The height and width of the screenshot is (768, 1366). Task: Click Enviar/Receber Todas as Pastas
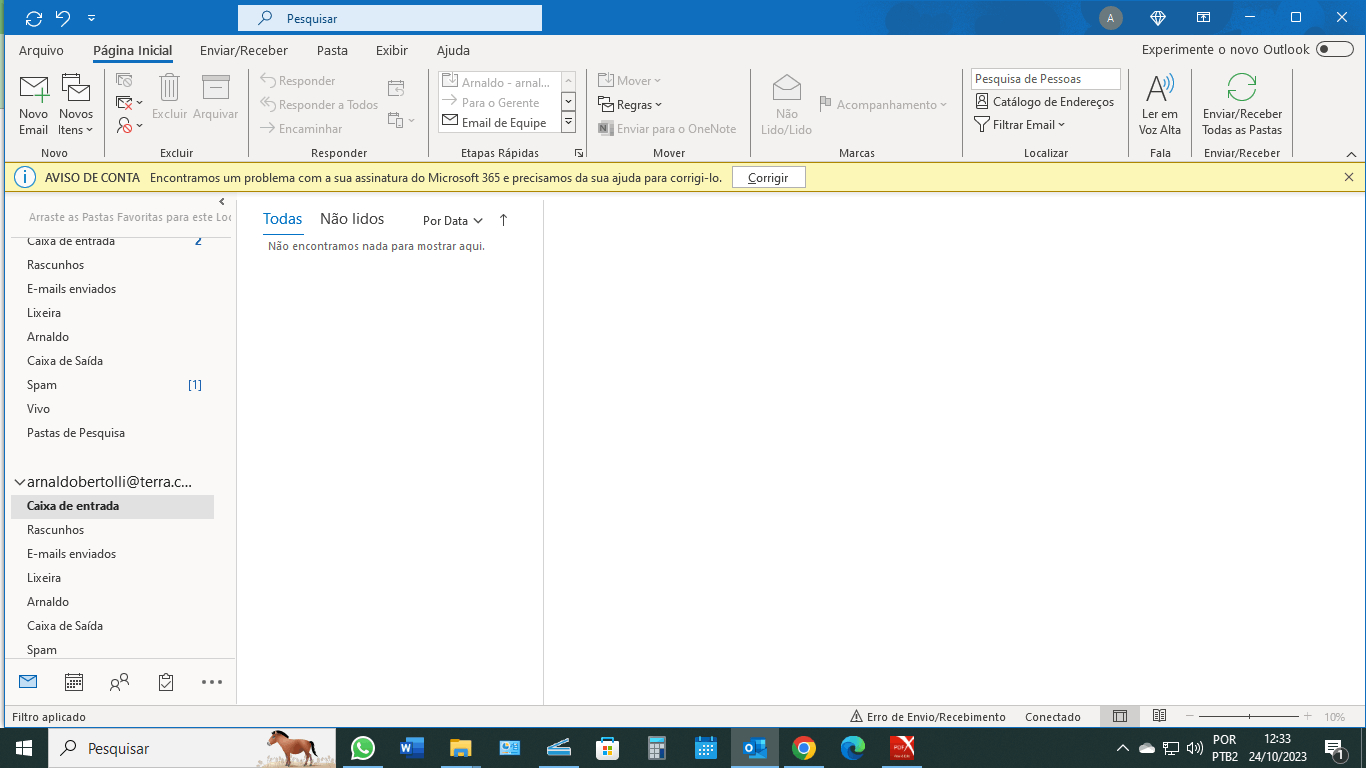coord(1242,105)
